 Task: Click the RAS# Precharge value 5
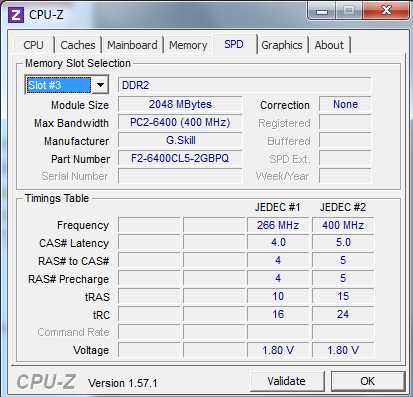click(x=343, y=278)
